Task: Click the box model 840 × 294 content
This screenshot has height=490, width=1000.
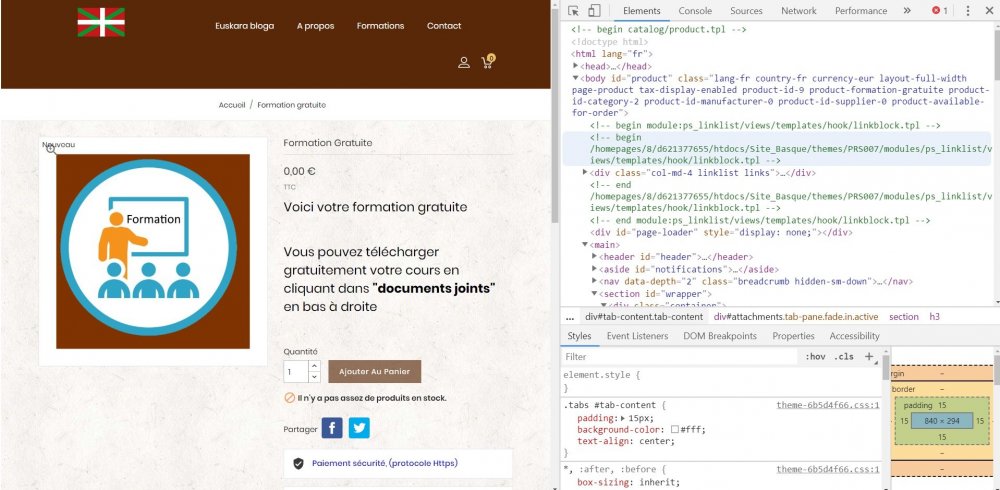Action: (x=942, y=420)
